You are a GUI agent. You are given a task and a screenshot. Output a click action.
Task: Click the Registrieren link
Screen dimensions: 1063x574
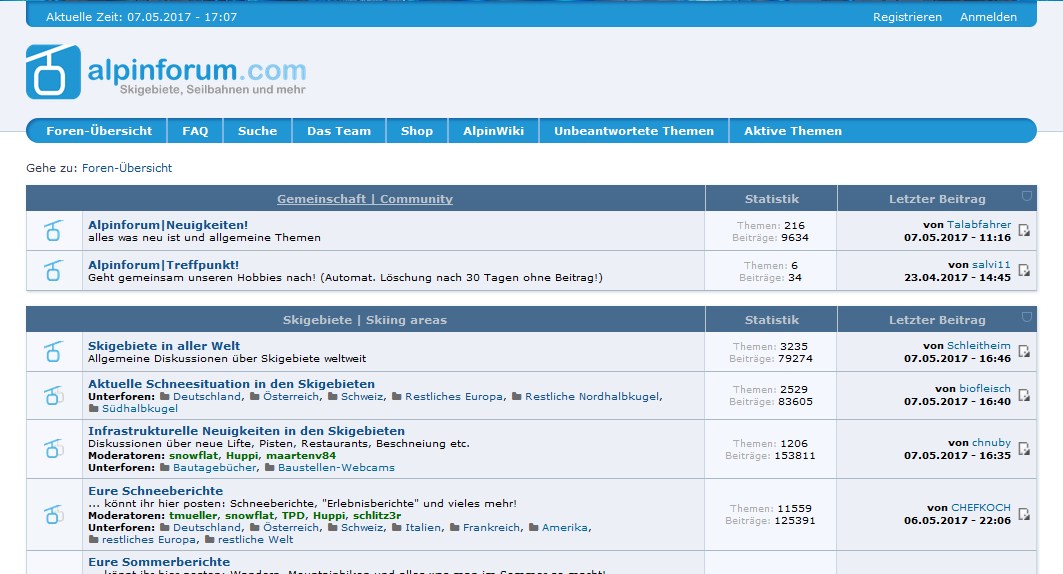907,17
